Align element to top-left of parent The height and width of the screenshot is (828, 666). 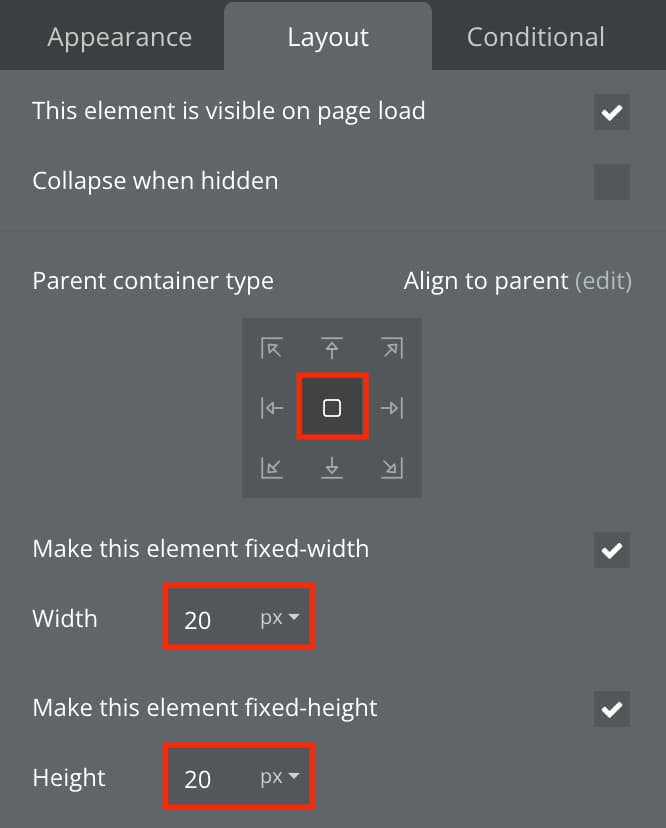click(x=271, y=349)
